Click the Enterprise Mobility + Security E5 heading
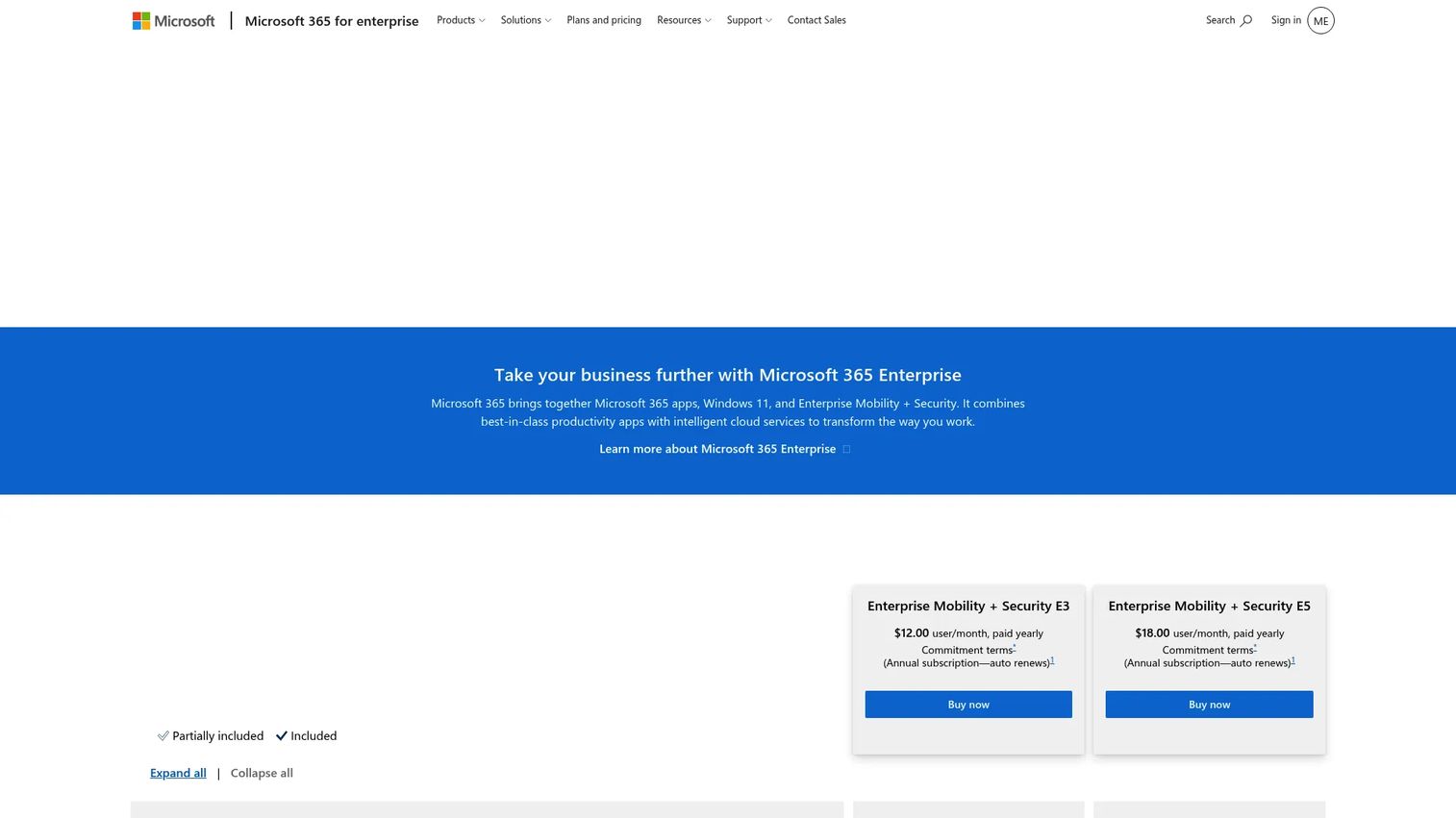The width and height of the screenshot is (1456, 818). (x=1209, y=607)
